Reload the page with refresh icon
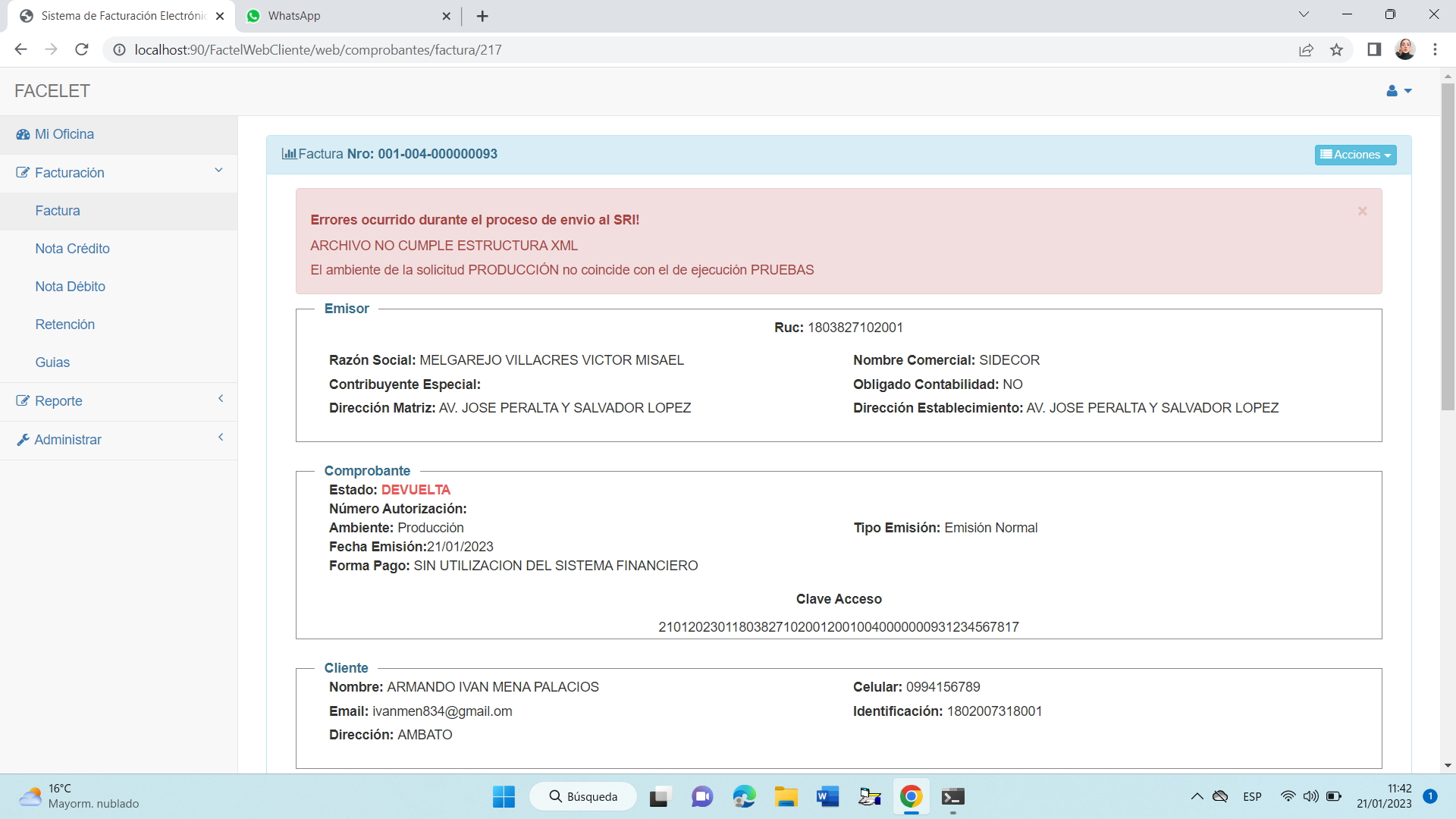Viewport: 1456px width, 819px height. tap(82, 50)
